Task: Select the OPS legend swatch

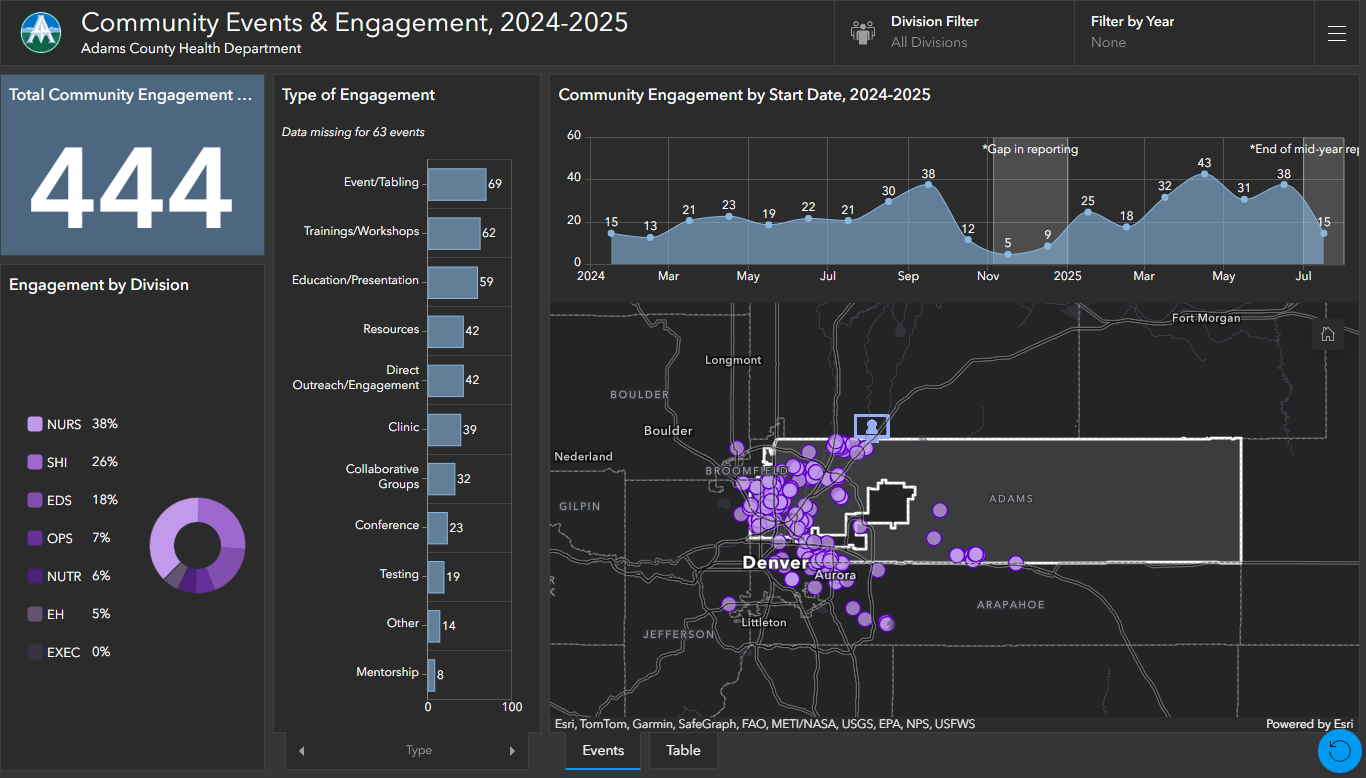Action: [x=35, y=539]
